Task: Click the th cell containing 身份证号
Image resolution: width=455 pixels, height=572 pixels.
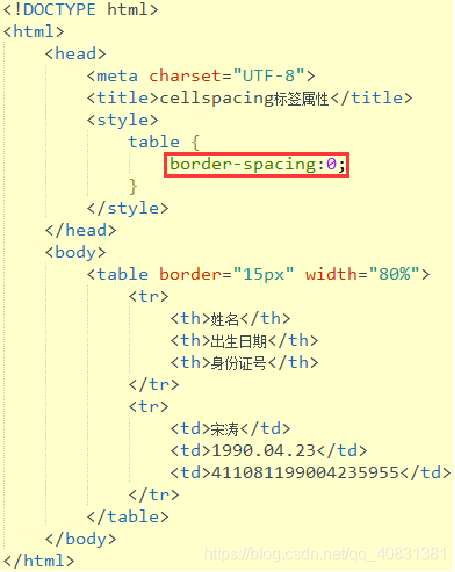Action: click(244, 363)
